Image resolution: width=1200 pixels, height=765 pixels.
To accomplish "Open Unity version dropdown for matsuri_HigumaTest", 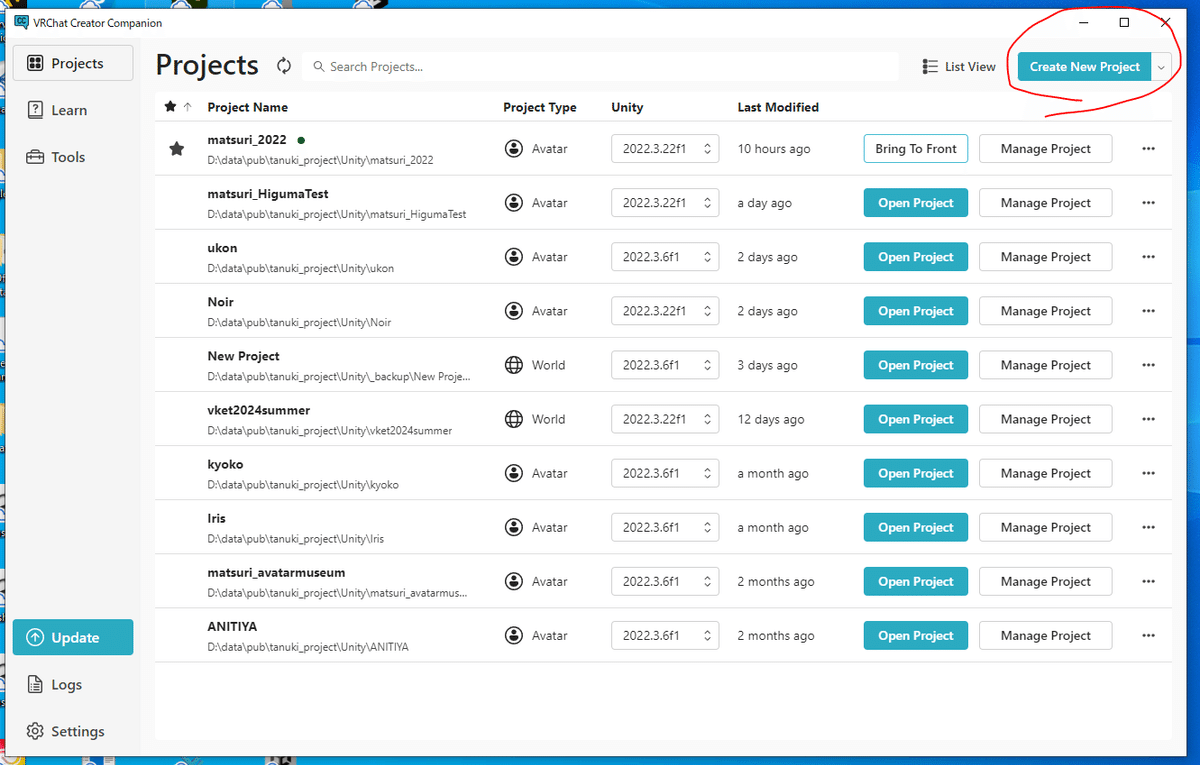I will point(665,203).
